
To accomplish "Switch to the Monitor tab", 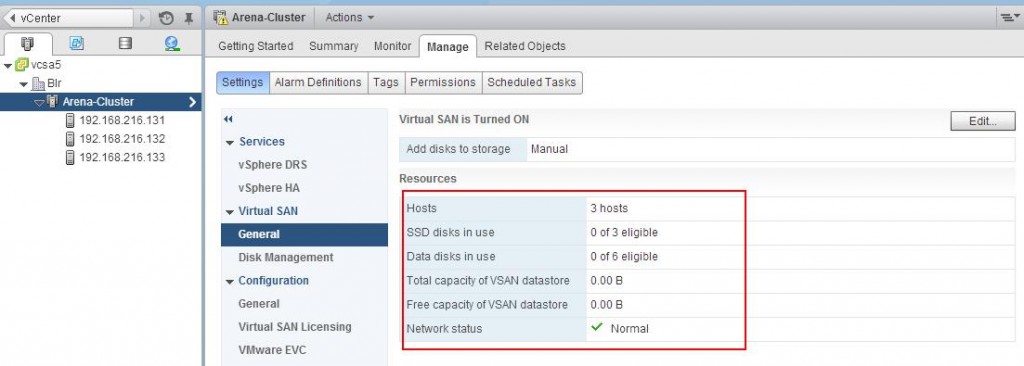I will pyautogui.click(x=392, y=46).
